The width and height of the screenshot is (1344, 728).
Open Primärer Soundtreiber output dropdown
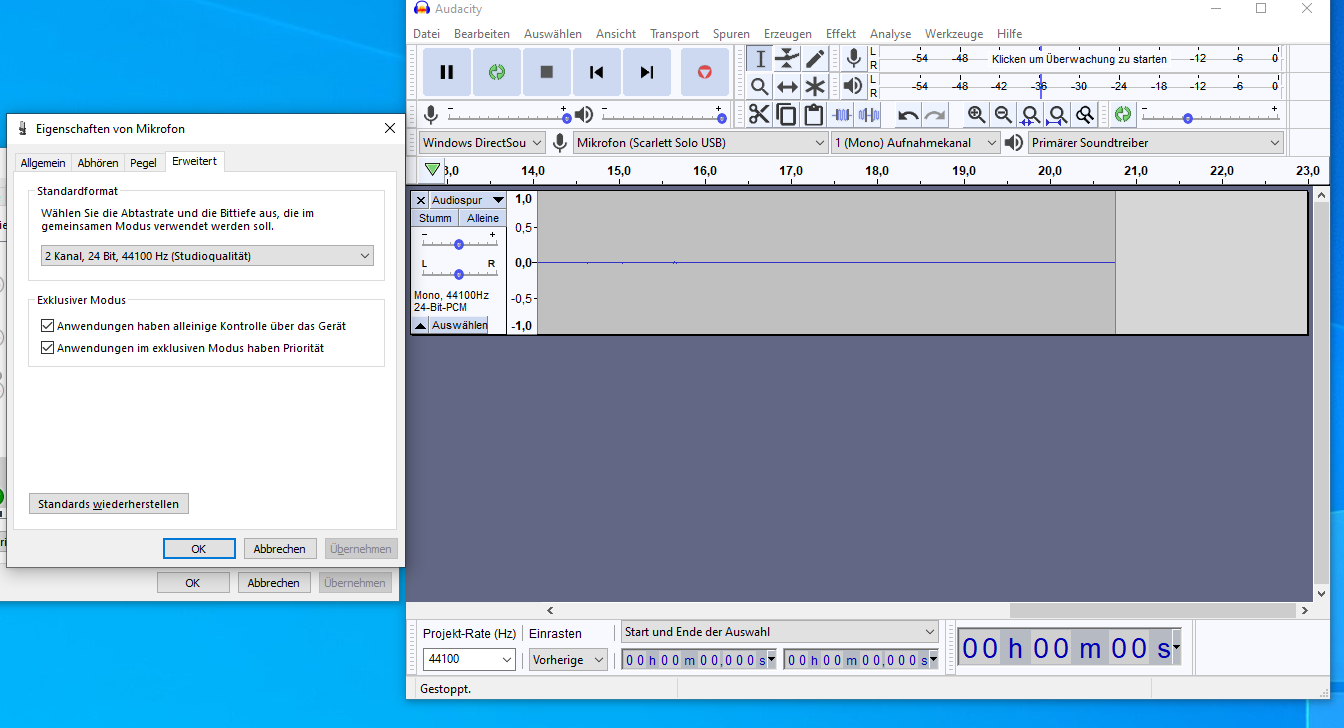(x=1155, y=143)
